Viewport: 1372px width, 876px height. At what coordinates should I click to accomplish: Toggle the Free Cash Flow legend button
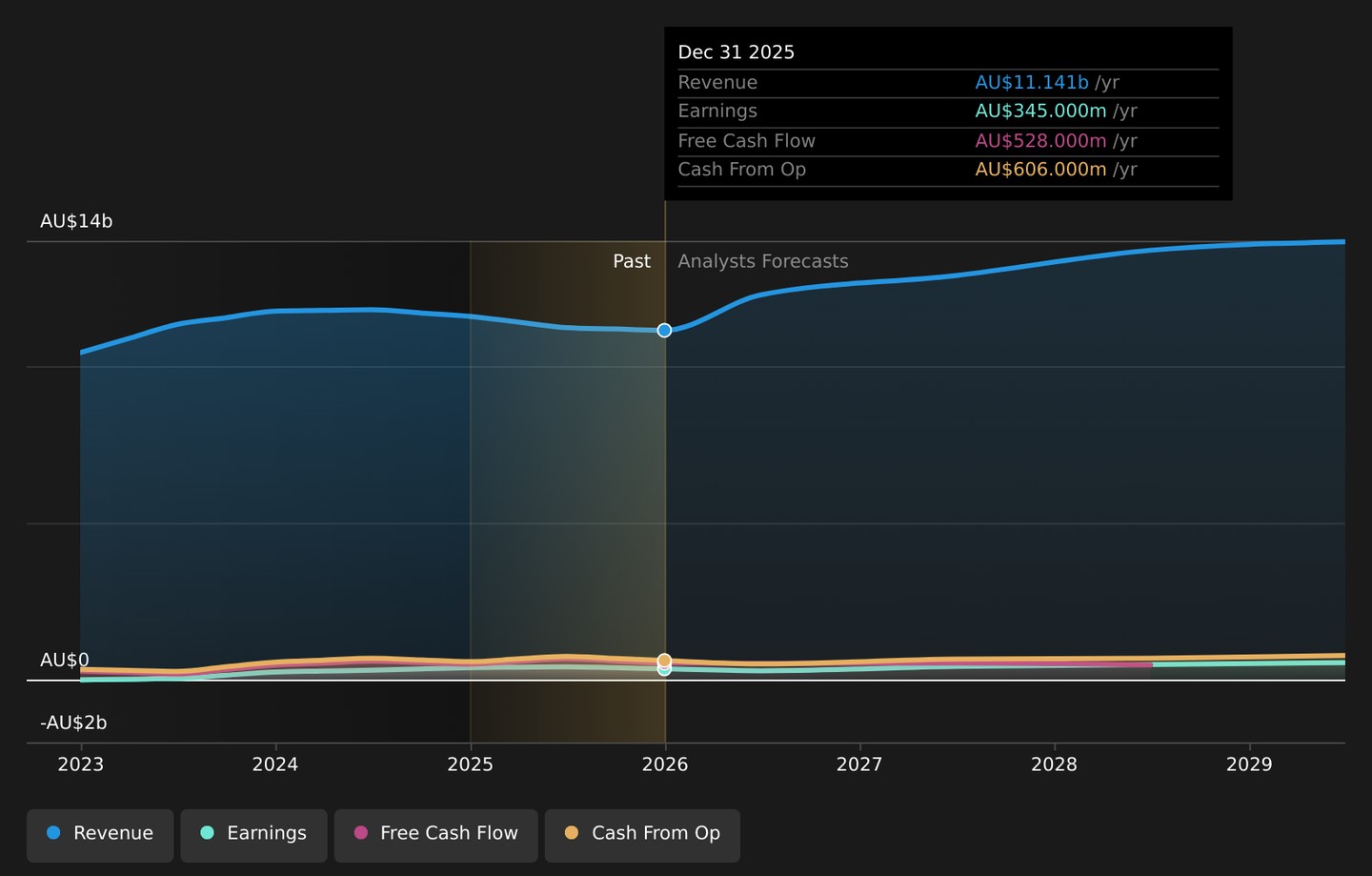(x=435, y=835)
